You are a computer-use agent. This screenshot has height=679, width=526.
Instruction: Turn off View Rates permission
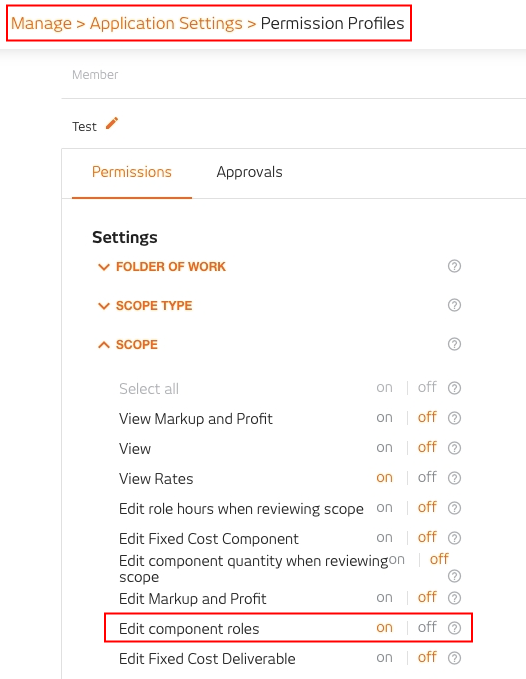pos(427,477)
